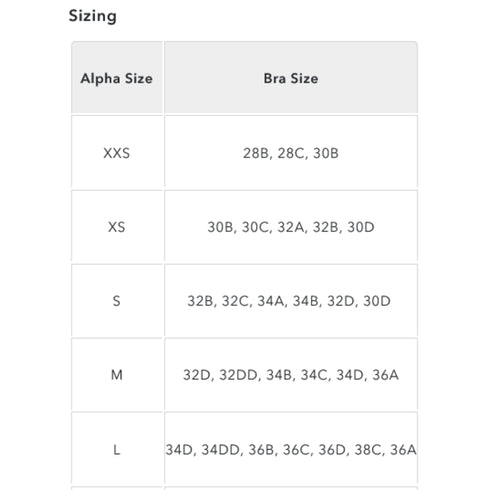This screenshot has width=490, height=490.
Task: Select the cell starting with 32B, 32C
Action: click(x=291, y=301)
